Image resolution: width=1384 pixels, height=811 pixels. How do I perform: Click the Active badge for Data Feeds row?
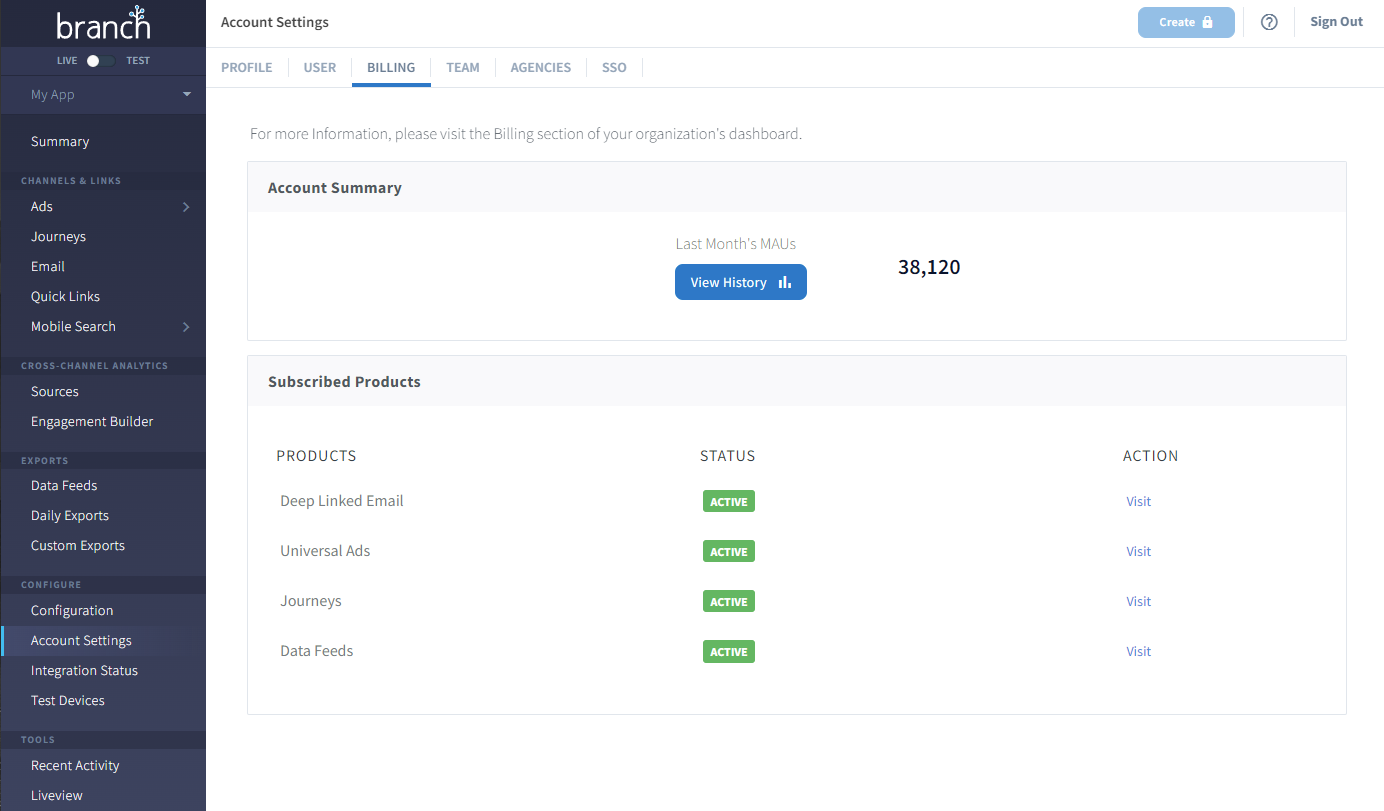pyautogui.click(x=729, y=652)
